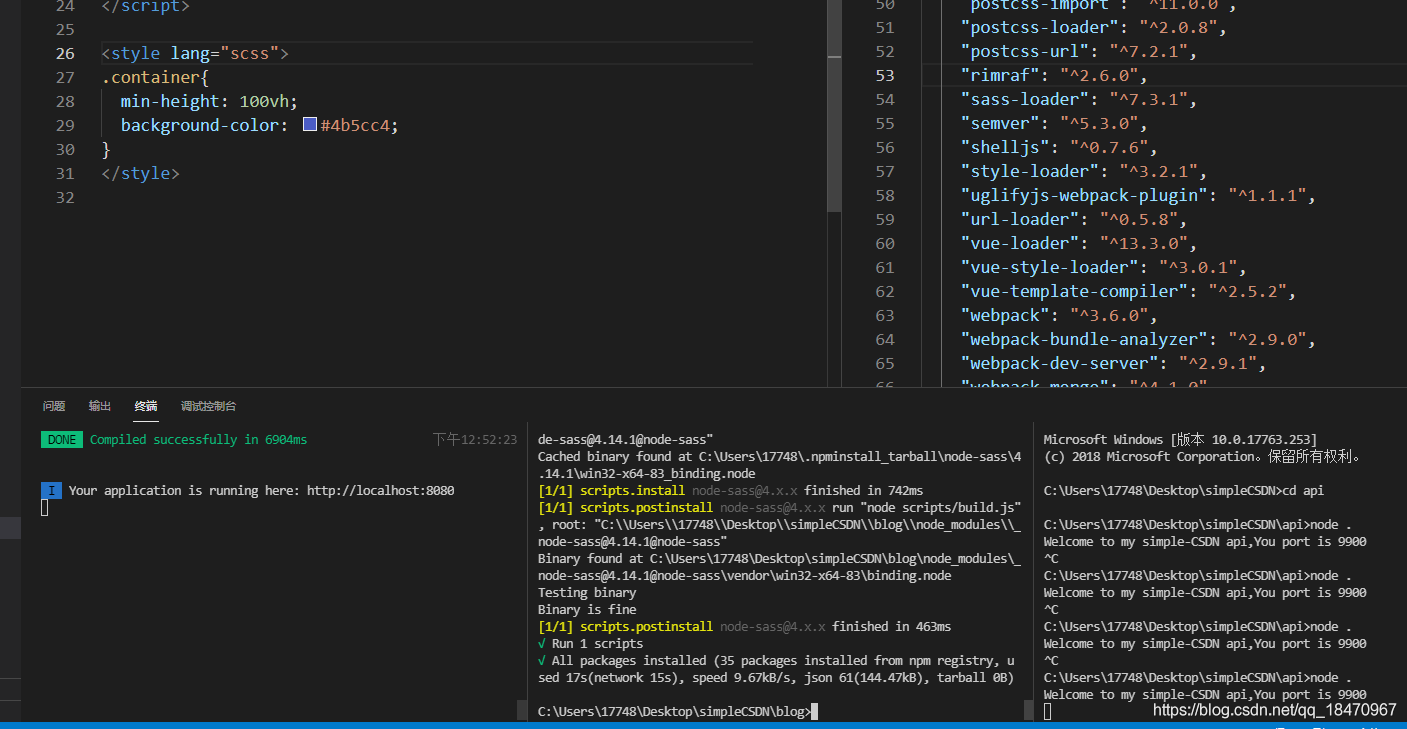
Task: Click the blue I info badge in terminal
Action: coord(52,491)
